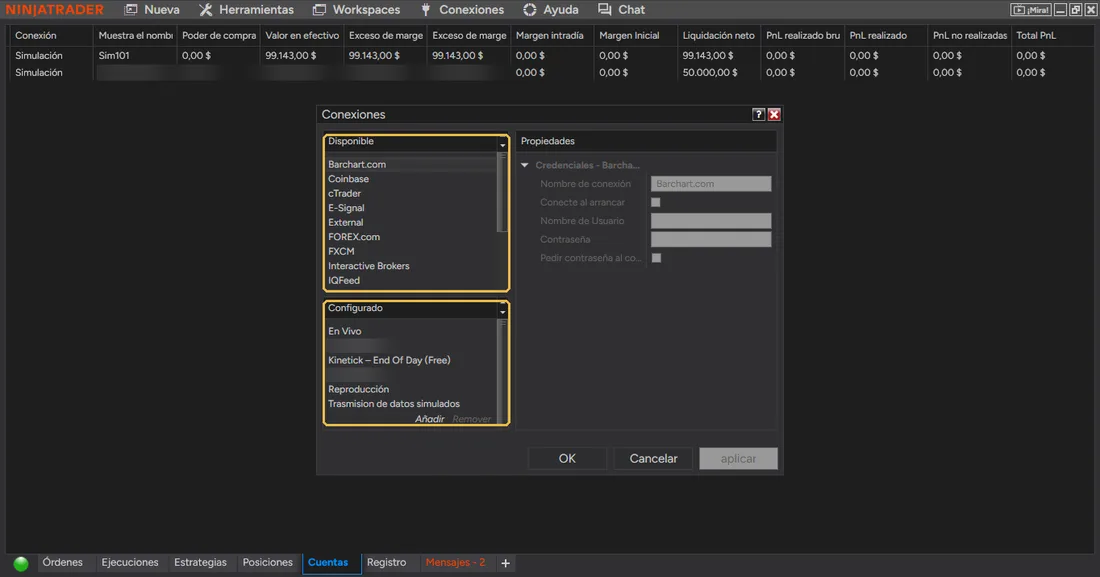
Task: Click the Cancelar button
Action: [x=653, y=458]
